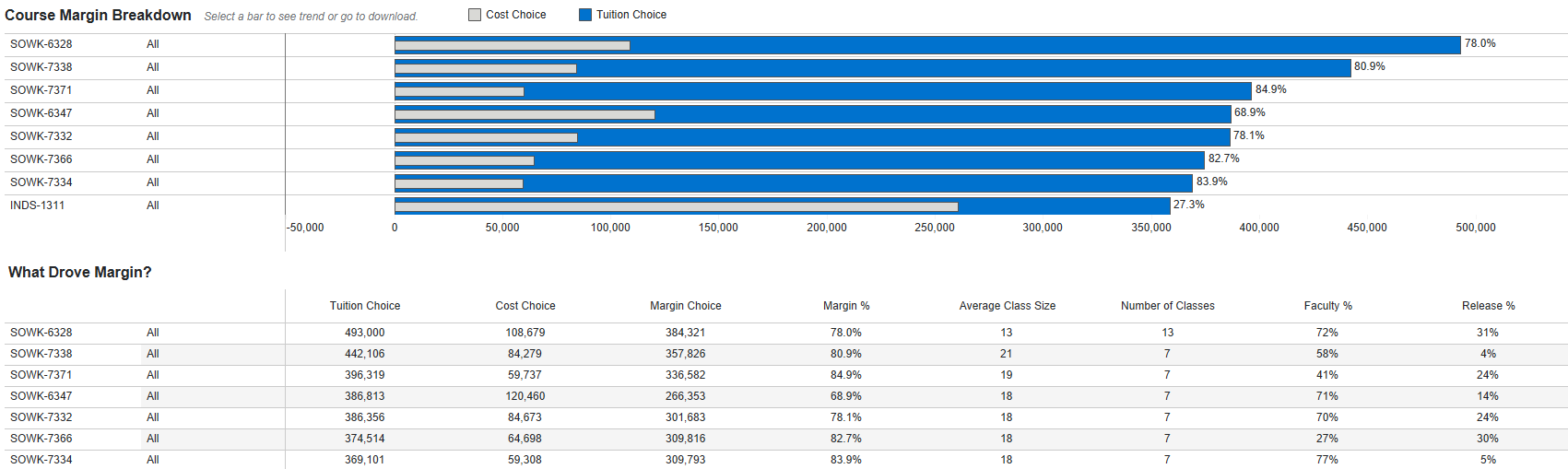Click the Margin Choice column header
This screenshot has width=1568, height=469.
click(x=685, y=306)
